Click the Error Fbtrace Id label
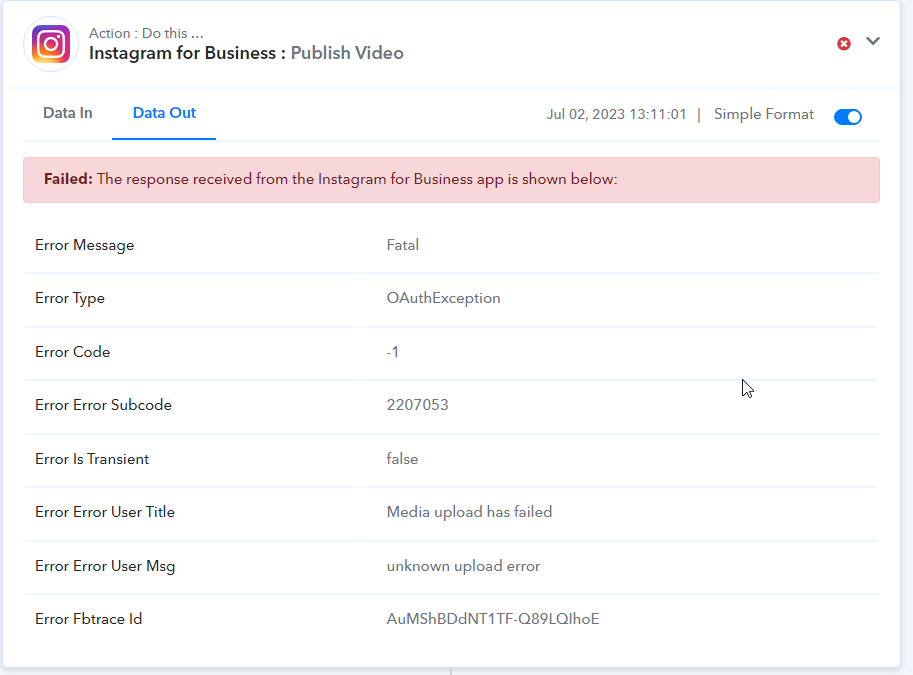This screenshot has width=913, height=675. click(89, 619)
